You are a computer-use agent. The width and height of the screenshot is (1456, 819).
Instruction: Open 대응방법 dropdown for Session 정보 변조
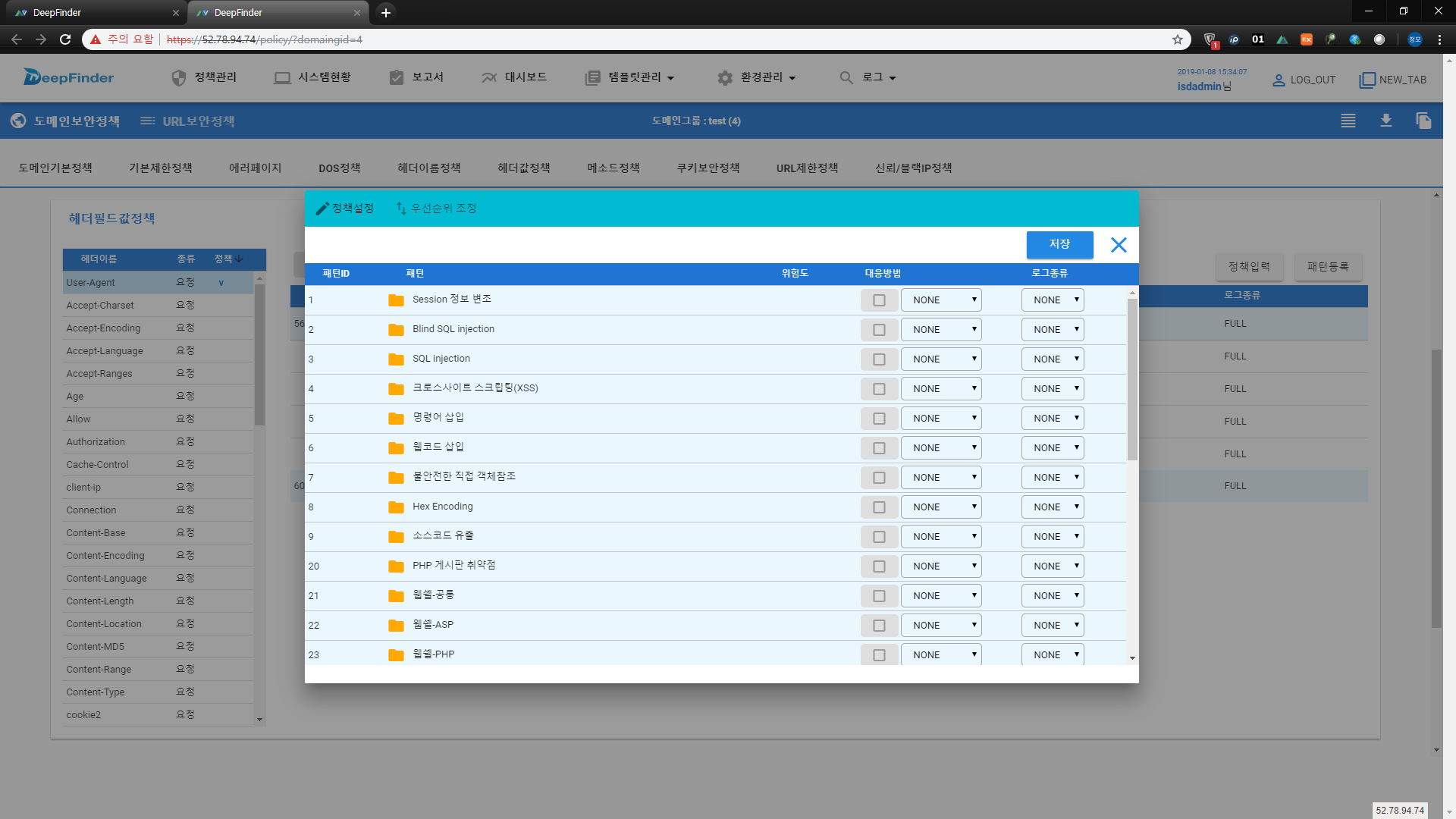(941, 300)
